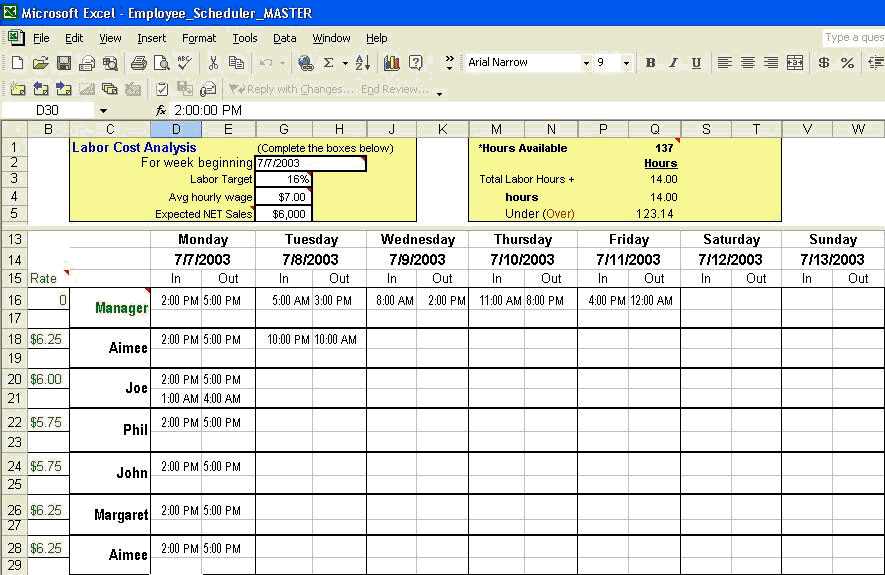Click the Undo arrow icon
The height and width of the screenshot is (575, 885).
[265, 63]
